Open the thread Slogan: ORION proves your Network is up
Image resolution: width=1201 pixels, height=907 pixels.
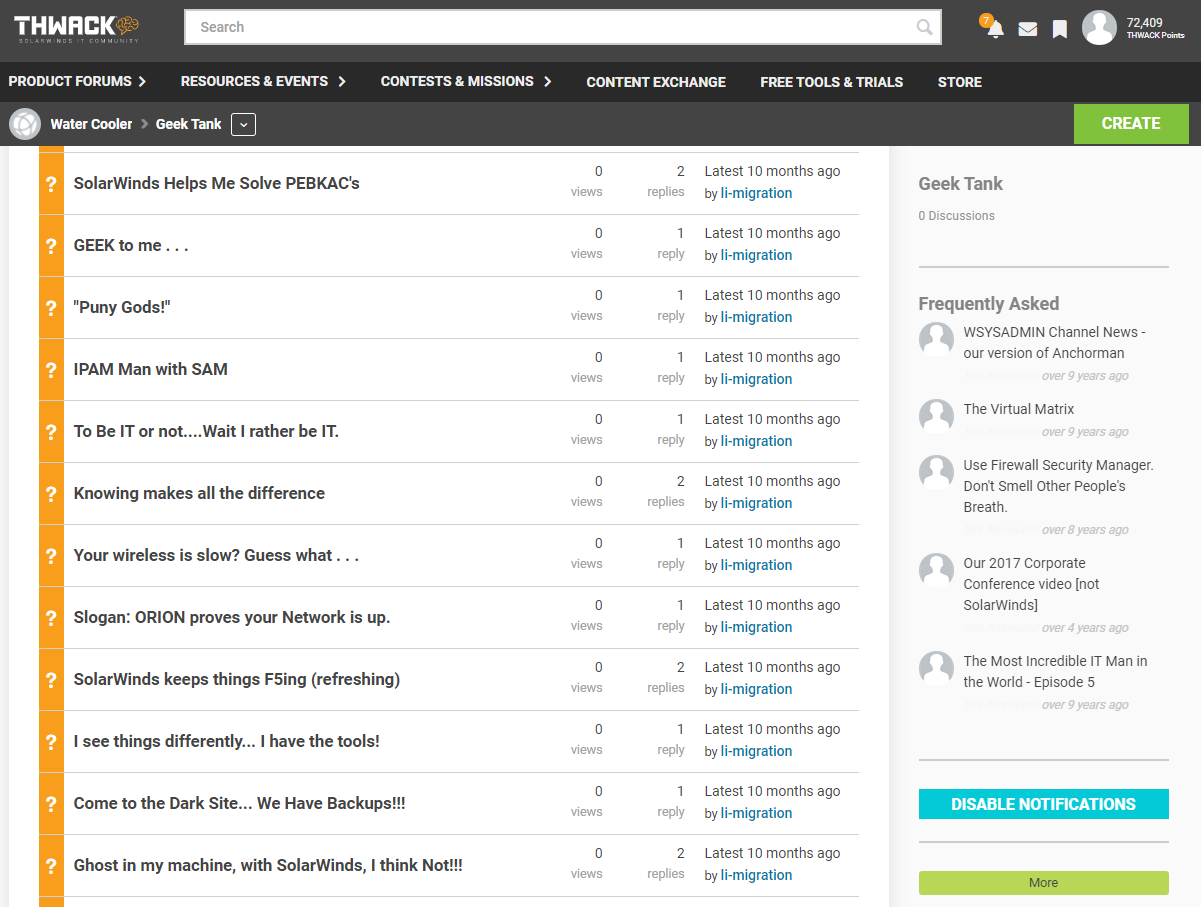tap(232, 617)
